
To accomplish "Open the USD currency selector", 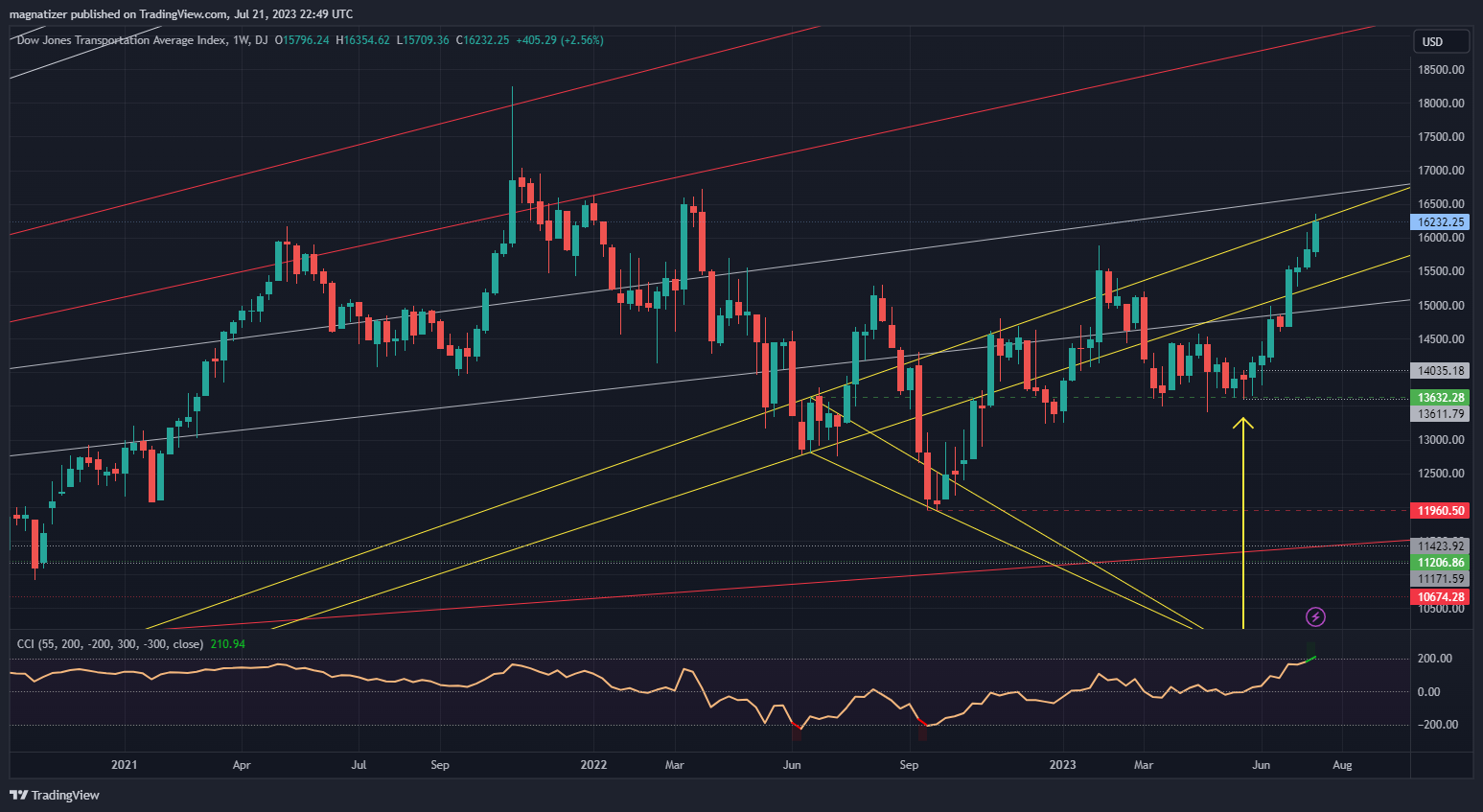I will tap(1441, 41).
